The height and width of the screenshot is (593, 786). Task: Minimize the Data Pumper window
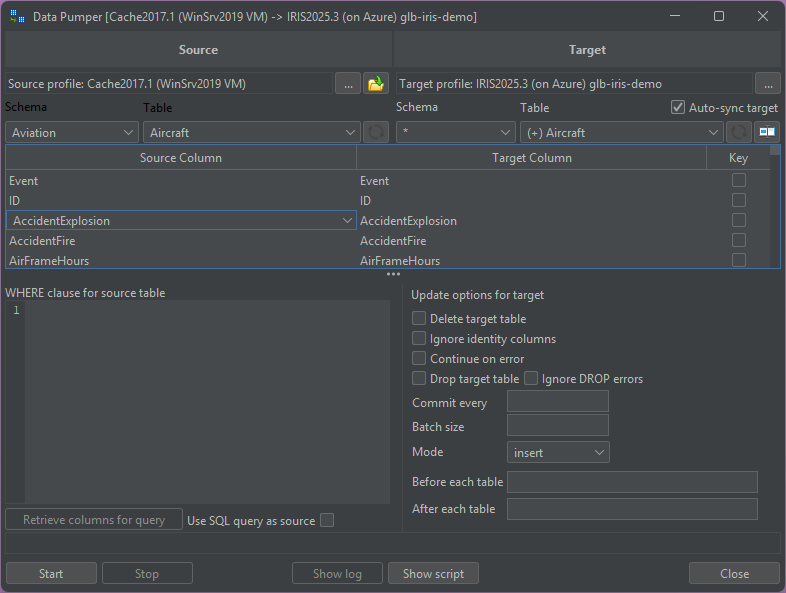point(675,16)
